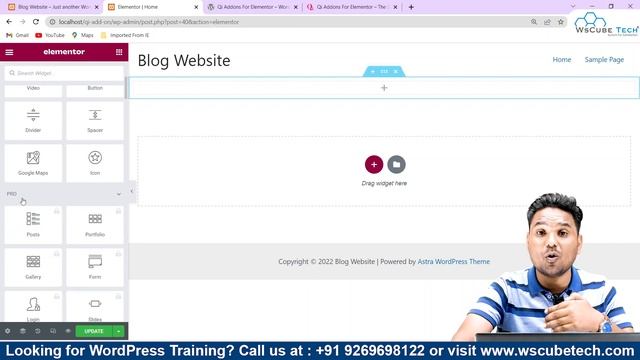Switch to the WordPress Qi Addons tab
The height and width of the screenshot is (360, 640).
251,7
